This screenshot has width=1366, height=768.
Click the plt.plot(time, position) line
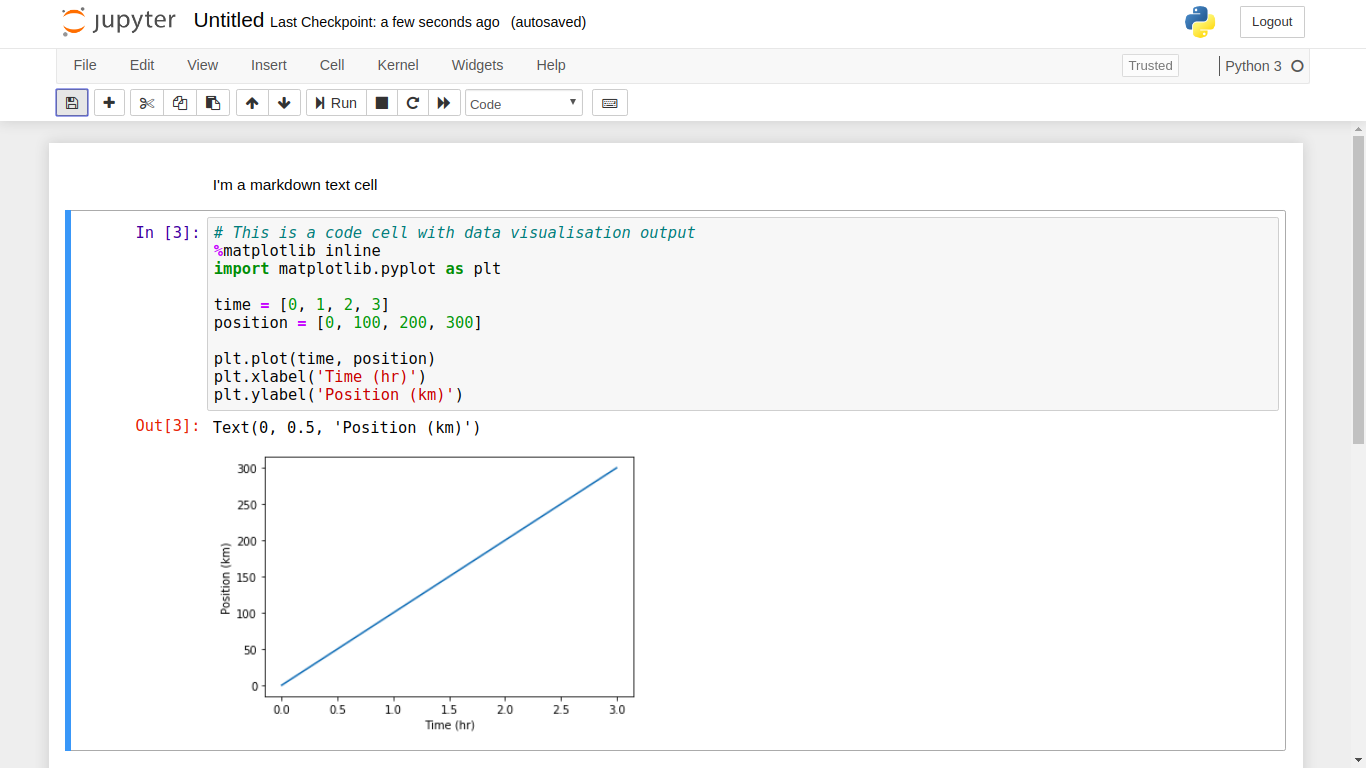point(325,359)
